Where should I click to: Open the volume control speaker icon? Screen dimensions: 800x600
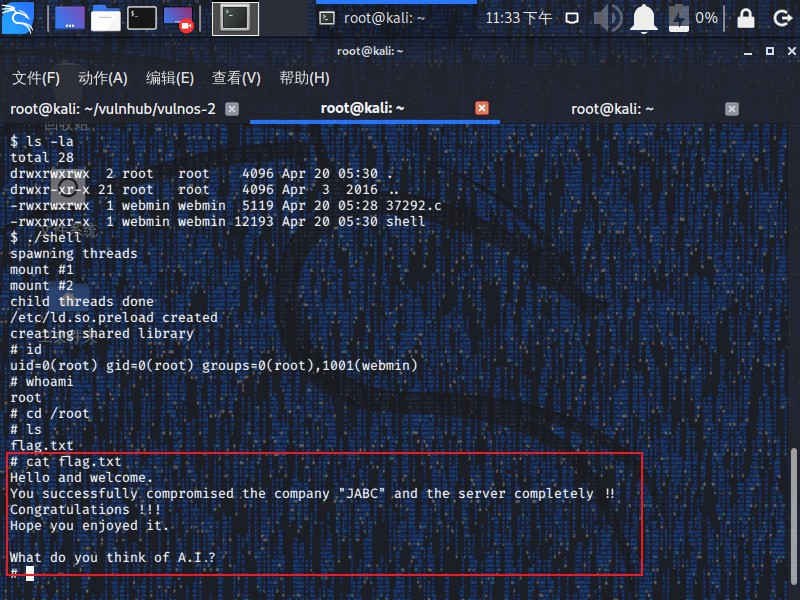608,18
